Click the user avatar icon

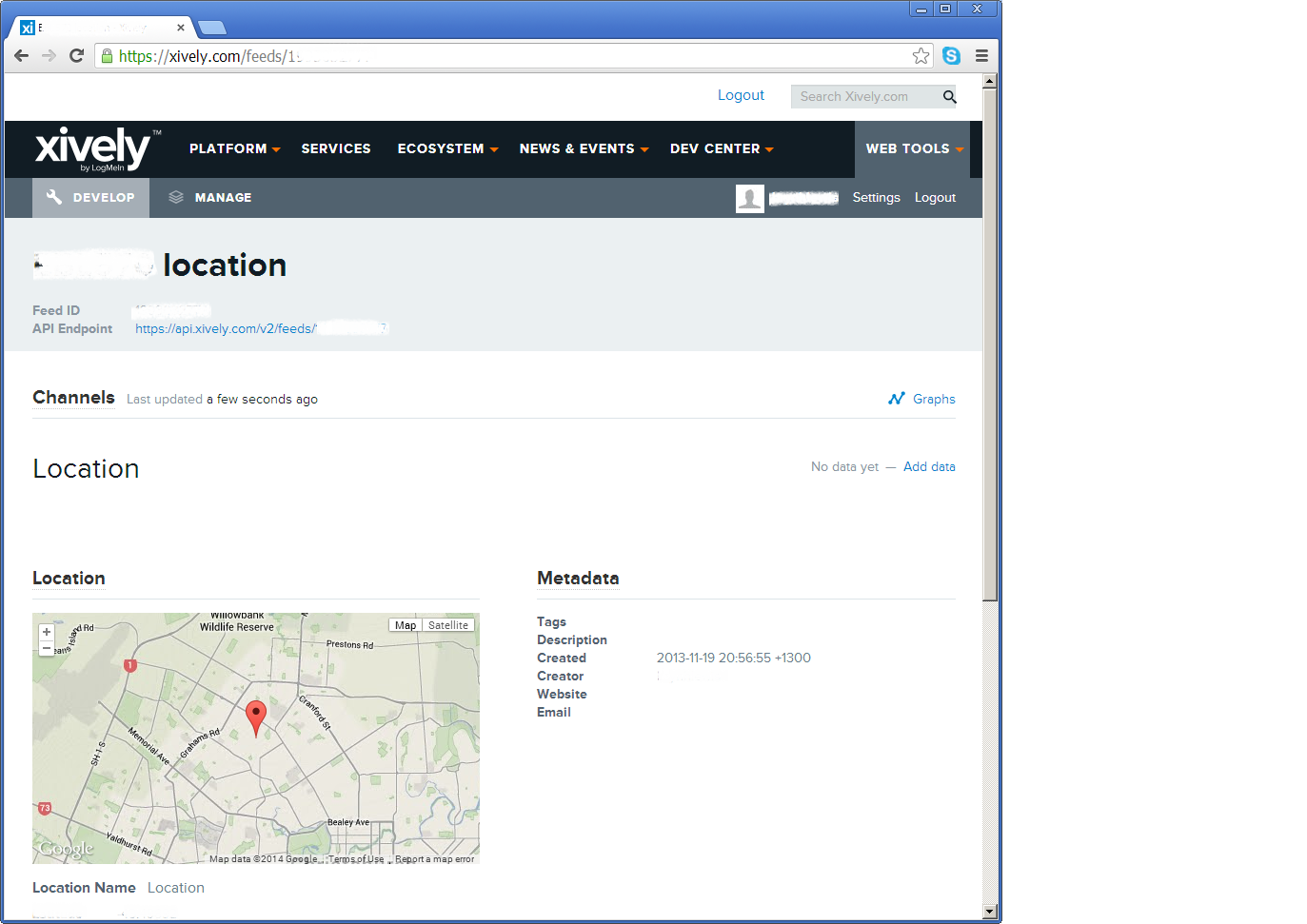(749, 198)
